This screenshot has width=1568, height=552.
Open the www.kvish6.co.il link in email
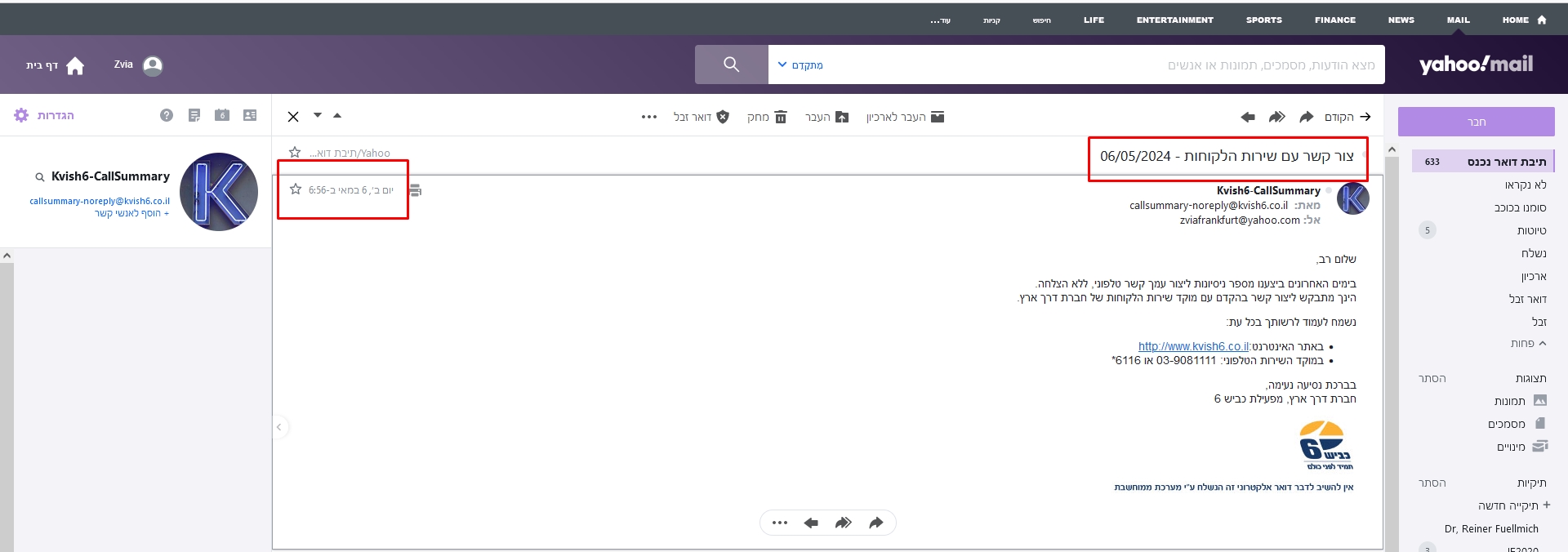tap(1193, 346)
